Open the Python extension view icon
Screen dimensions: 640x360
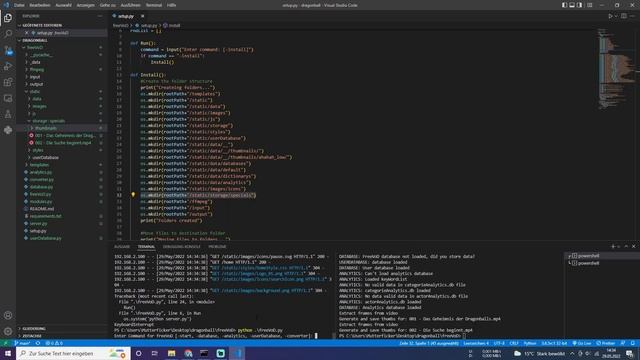8,130
